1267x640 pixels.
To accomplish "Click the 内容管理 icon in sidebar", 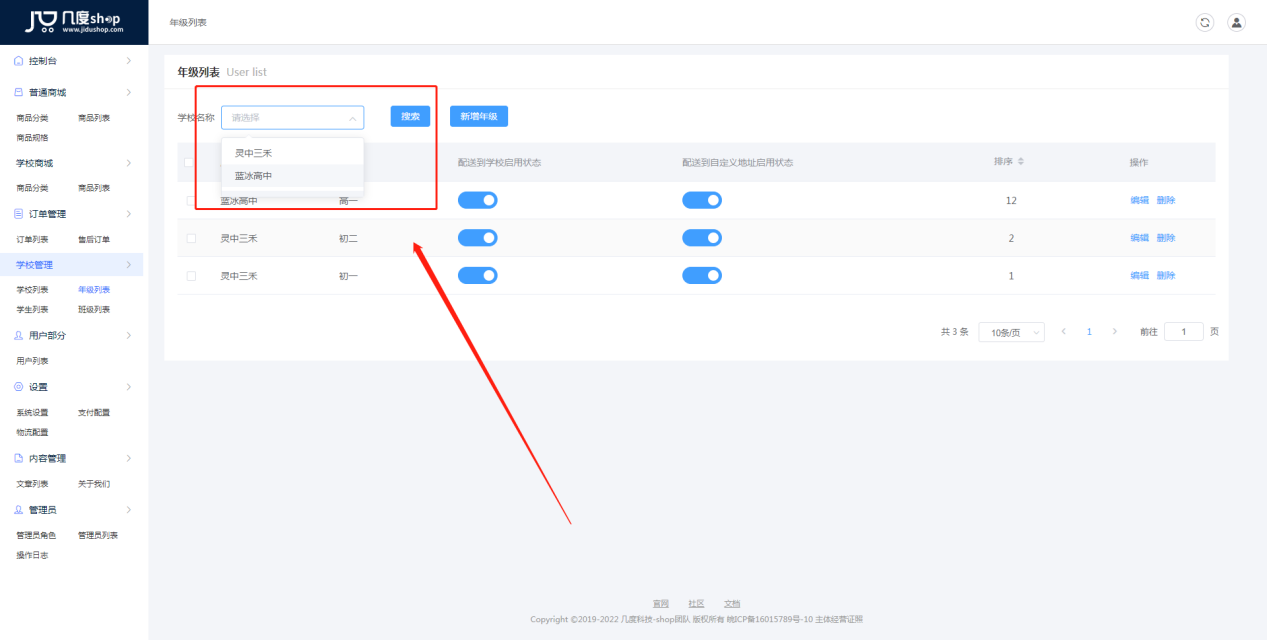I will click(x=19, y=459).
